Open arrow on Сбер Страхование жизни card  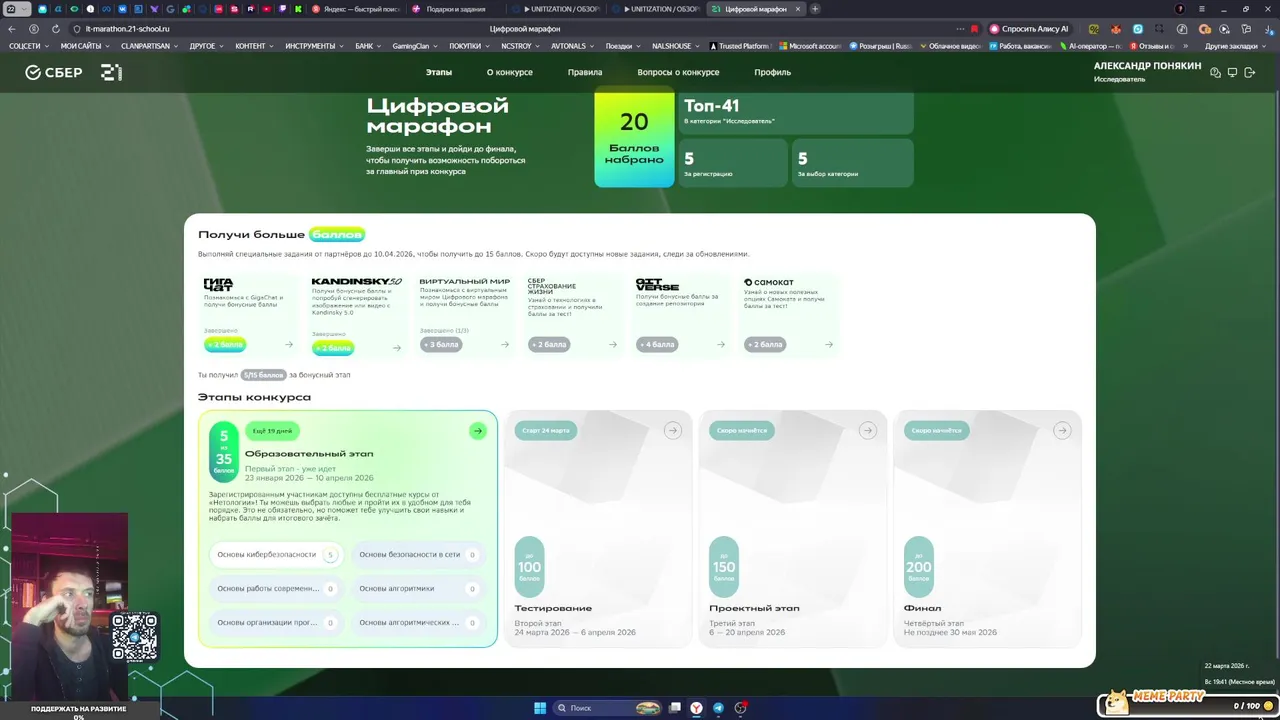613,344
